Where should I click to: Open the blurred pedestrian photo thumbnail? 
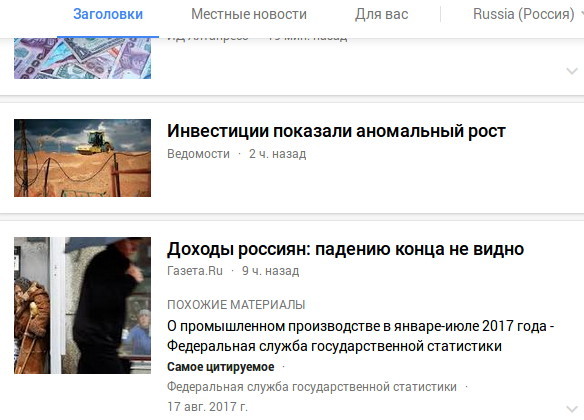82,305
